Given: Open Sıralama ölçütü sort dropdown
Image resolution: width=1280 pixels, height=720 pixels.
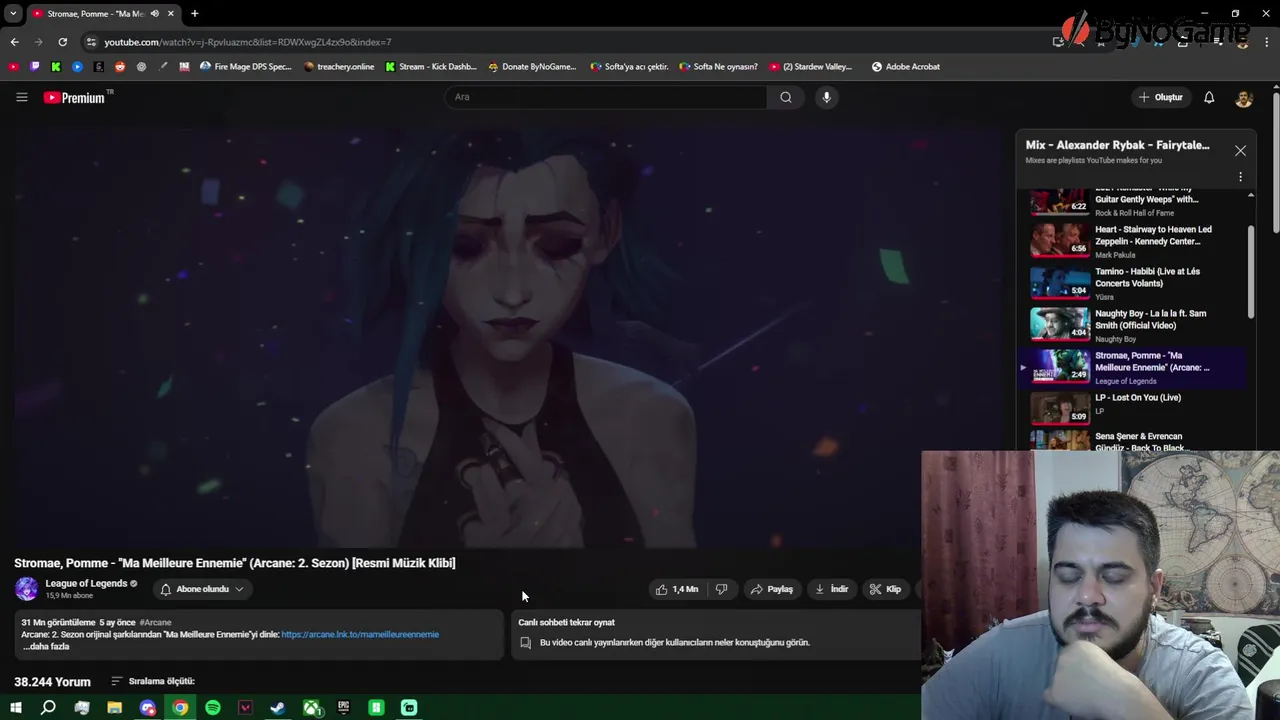Looking at the screenshot, I should point(152,681).
